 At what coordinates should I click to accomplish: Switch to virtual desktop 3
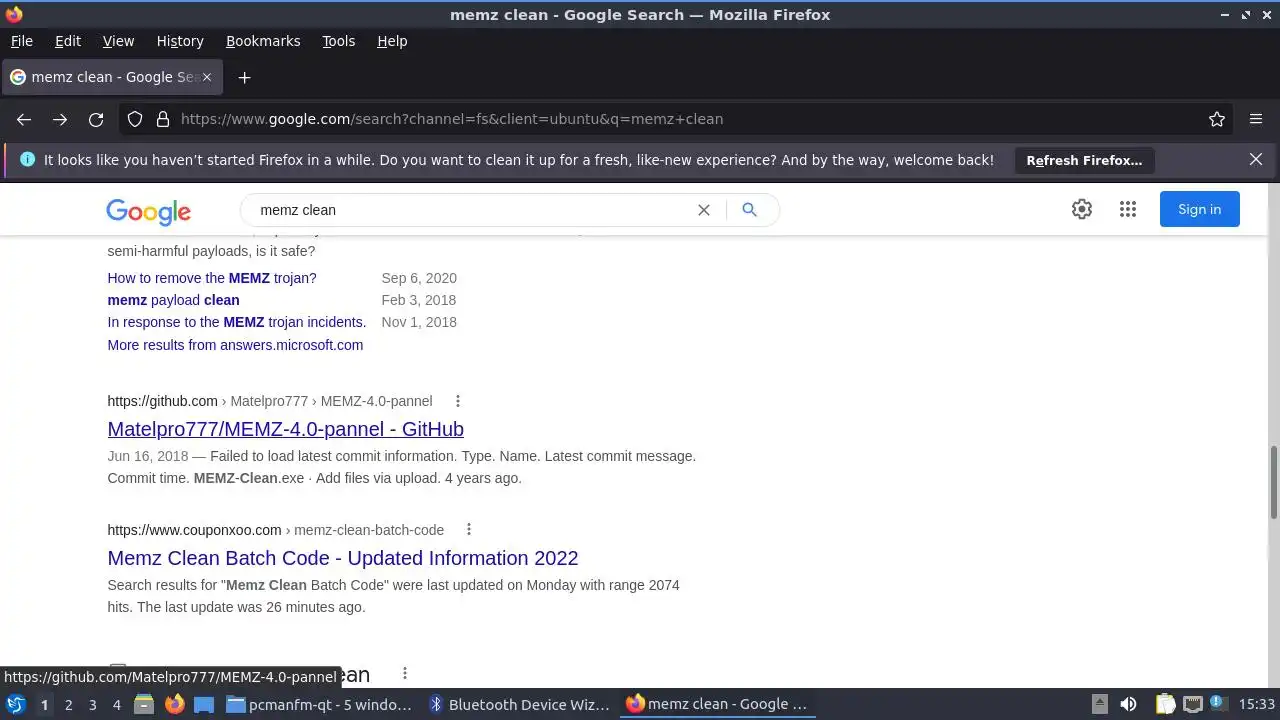[92, 704]
